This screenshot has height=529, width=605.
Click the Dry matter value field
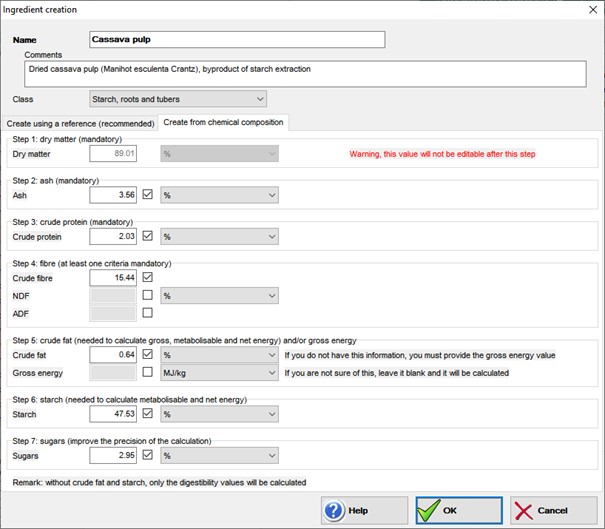113,154
